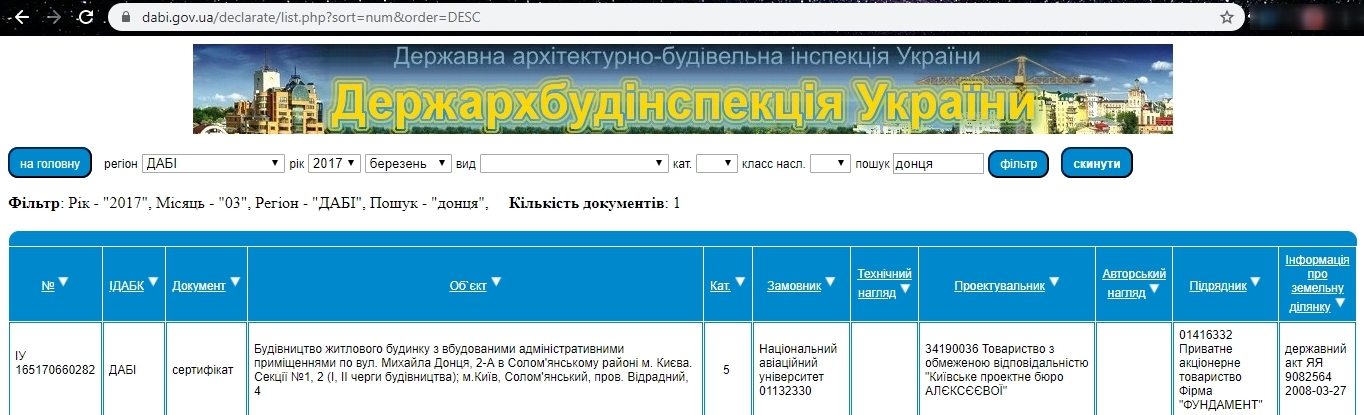Click the 'на головну' button
Viewport: 1364px width, 415px height.
pos(50,163)
